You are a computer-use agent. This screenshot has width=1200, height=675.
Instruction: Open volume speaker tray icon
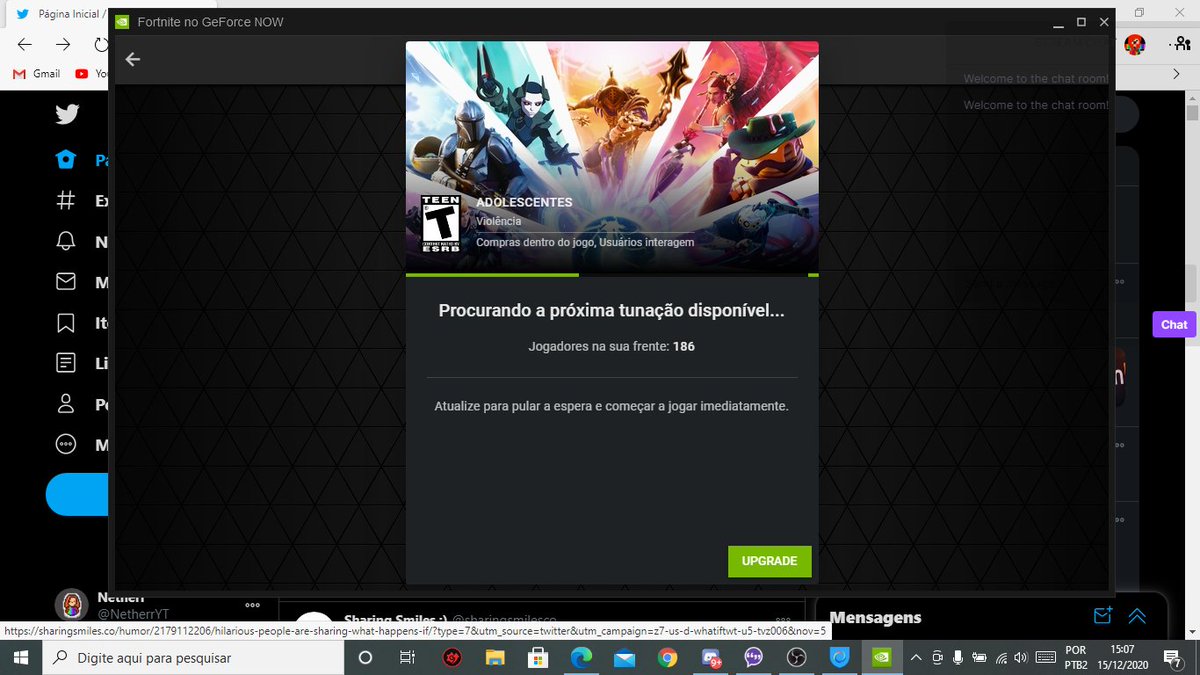coord(1020,658)
